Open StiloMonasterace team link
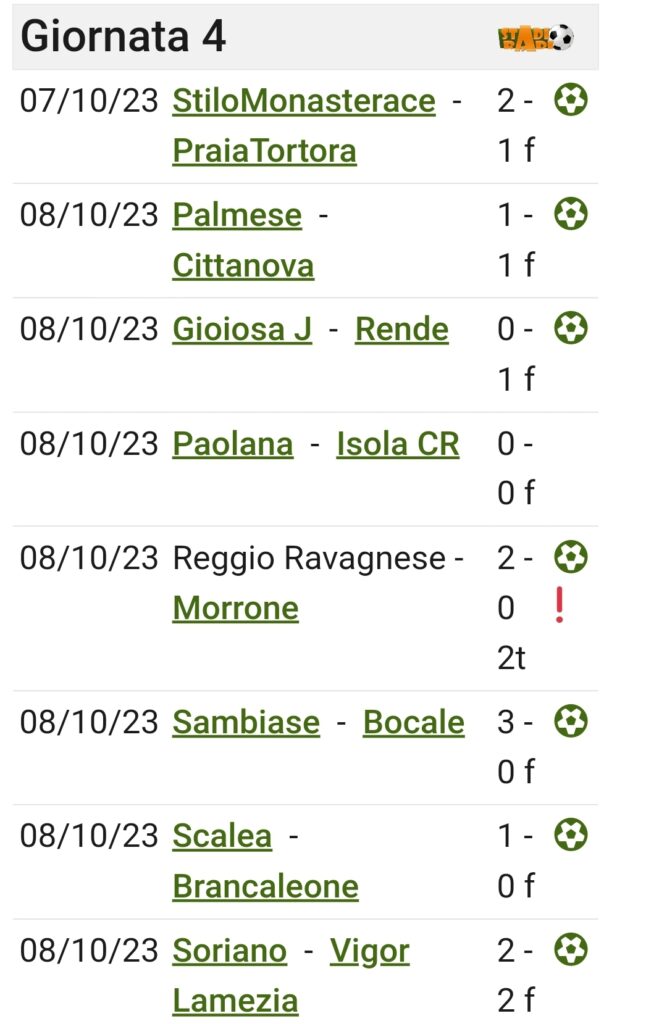 tap(304, 101)
